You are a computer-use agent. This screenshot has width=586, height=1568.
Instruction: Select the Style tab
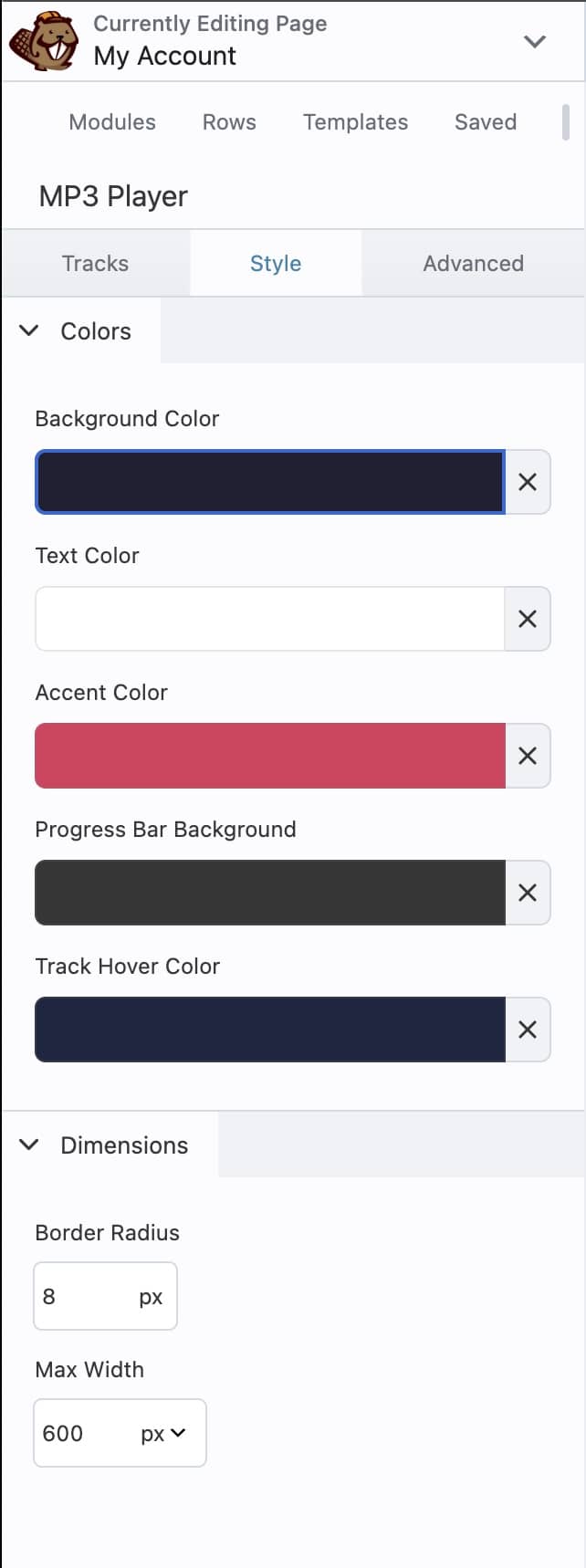click(x=276, y=264)
